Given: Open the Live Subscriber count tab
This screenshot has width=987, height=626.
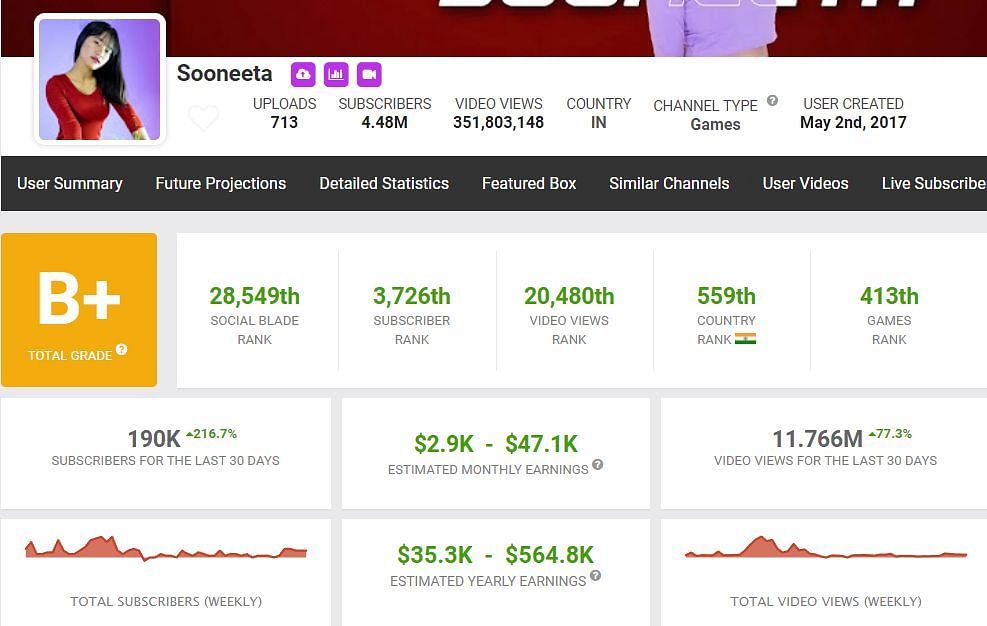Looking at the screenshot, I should coord(932,184).
